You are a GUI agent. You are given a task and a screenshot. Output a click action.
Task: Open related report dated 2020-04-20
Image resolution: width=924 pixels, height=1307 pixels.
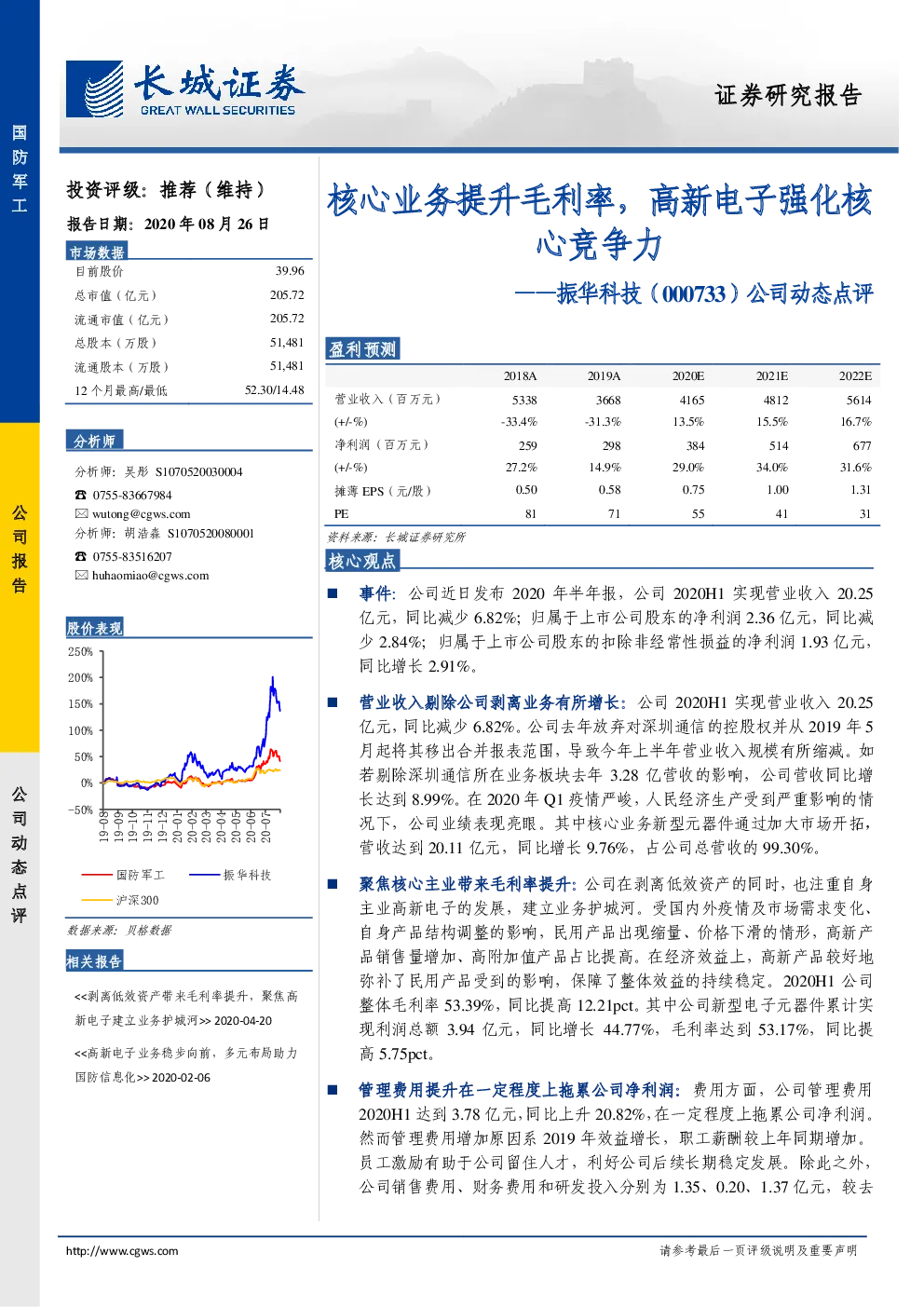[186, 1008]
